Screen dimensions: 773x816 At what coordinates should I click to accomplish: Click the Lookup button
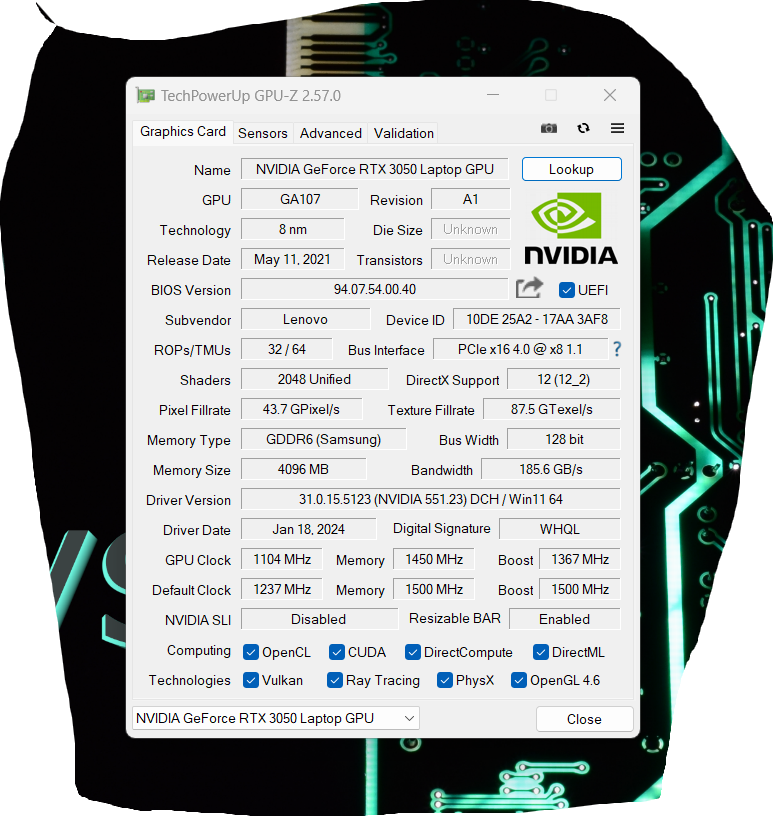572,169
